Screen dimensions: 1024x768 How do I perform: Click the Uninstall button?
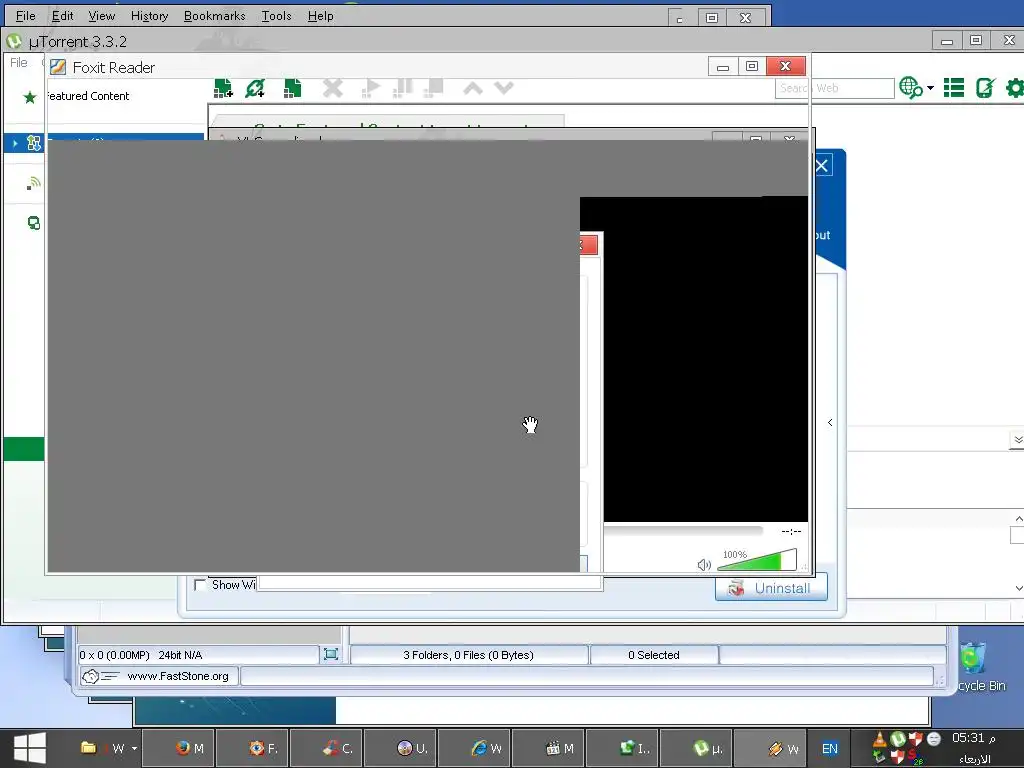771,588
